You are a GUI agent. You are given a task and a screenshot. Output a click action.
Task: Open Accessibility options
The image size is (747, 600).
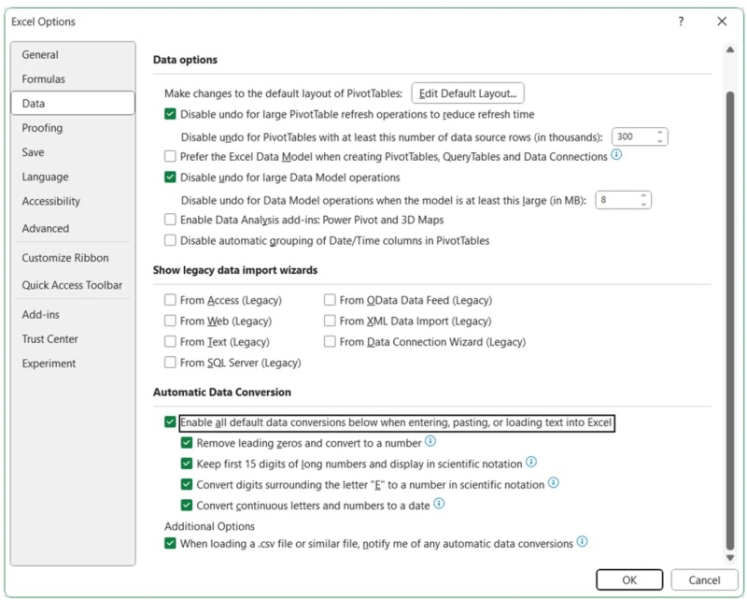72,201
